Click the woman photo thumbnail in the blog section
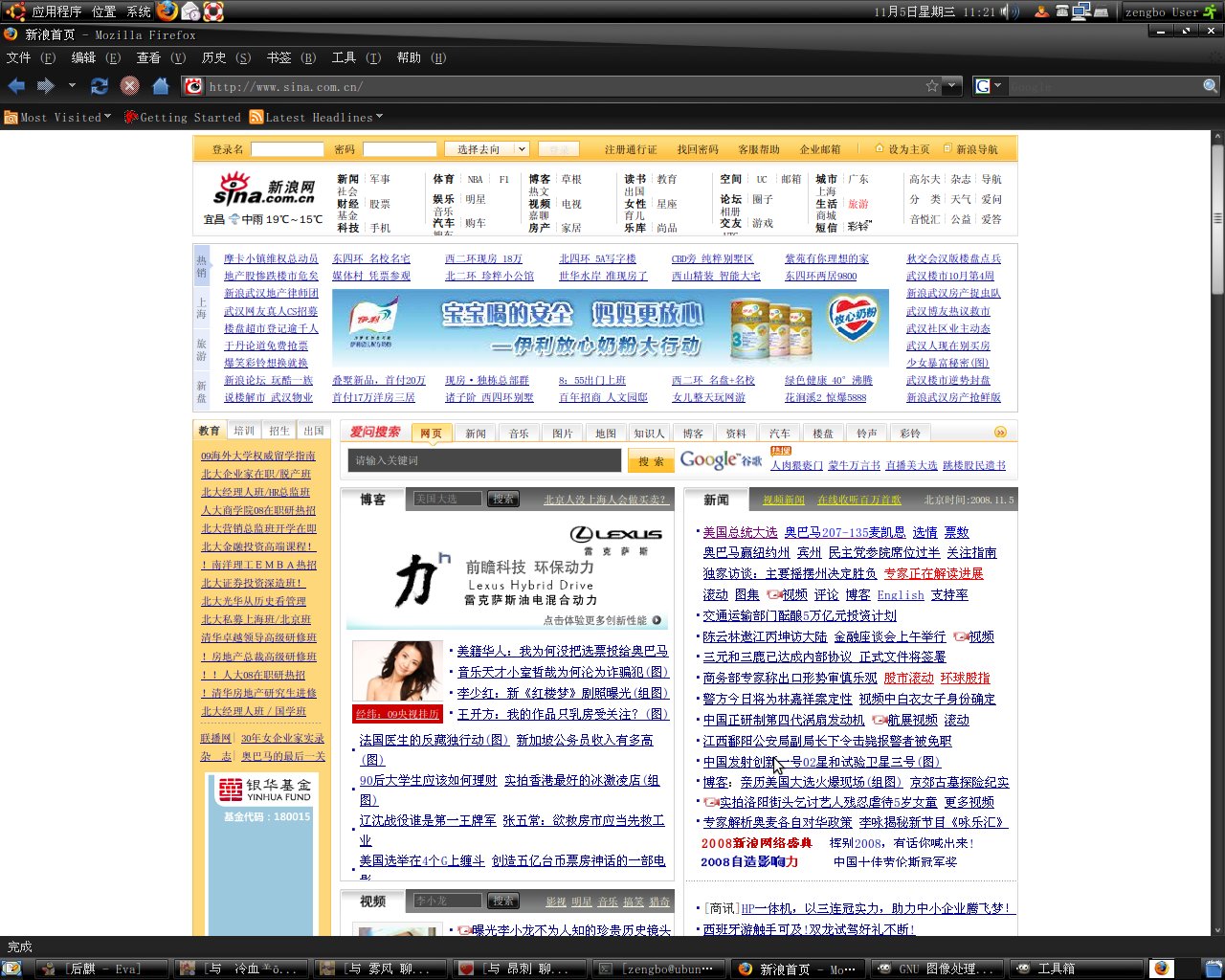The image size is (1225, 980). (398, 672)
